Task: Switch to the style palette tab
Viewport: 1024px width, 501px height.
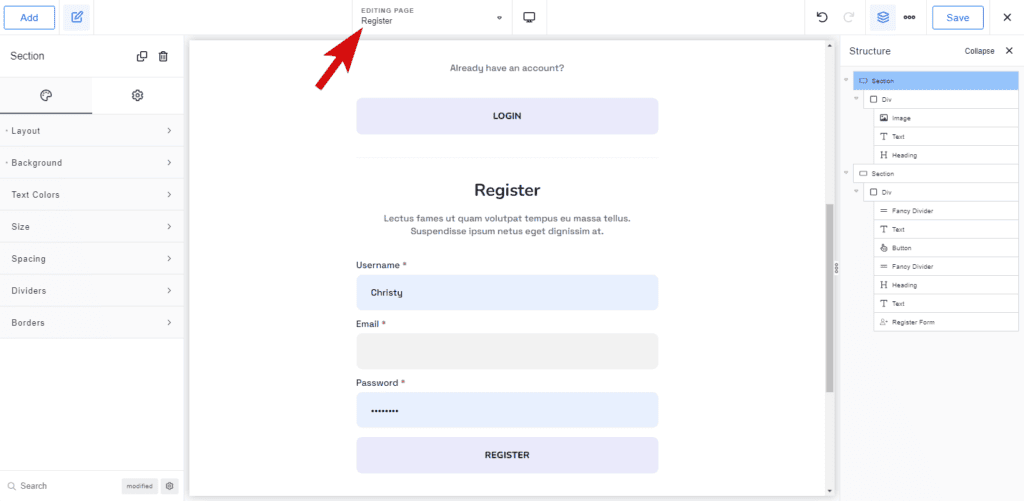Action: pyautogui.click(x=46, y=95)
